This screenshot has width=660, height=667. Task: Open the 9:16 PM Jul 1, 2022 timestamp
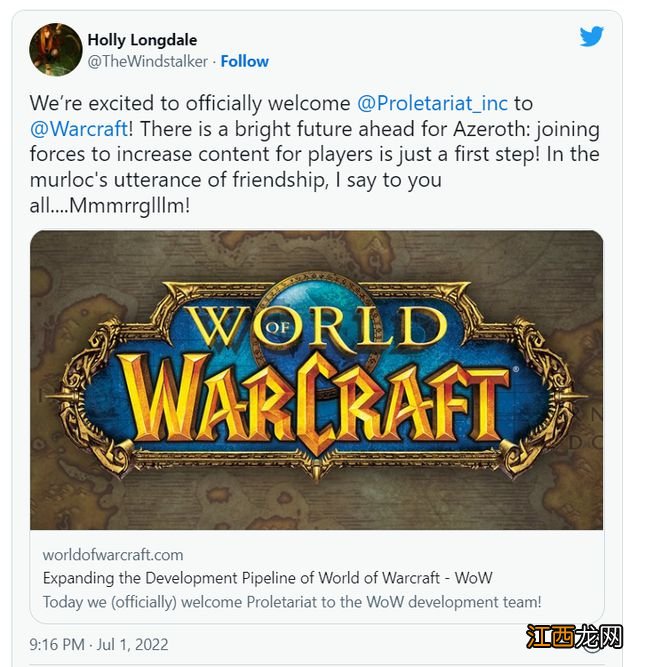pyautogui.click(x=99, y=644)
